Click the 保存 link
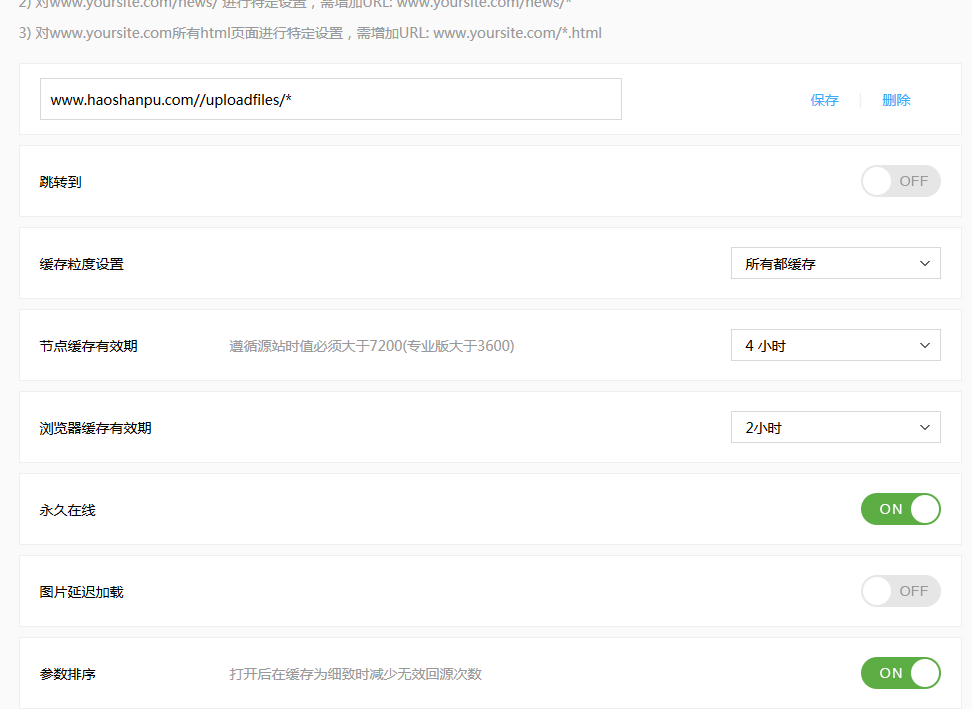Image resolution: width=972 pixels, height=709 pixels. 824,100
